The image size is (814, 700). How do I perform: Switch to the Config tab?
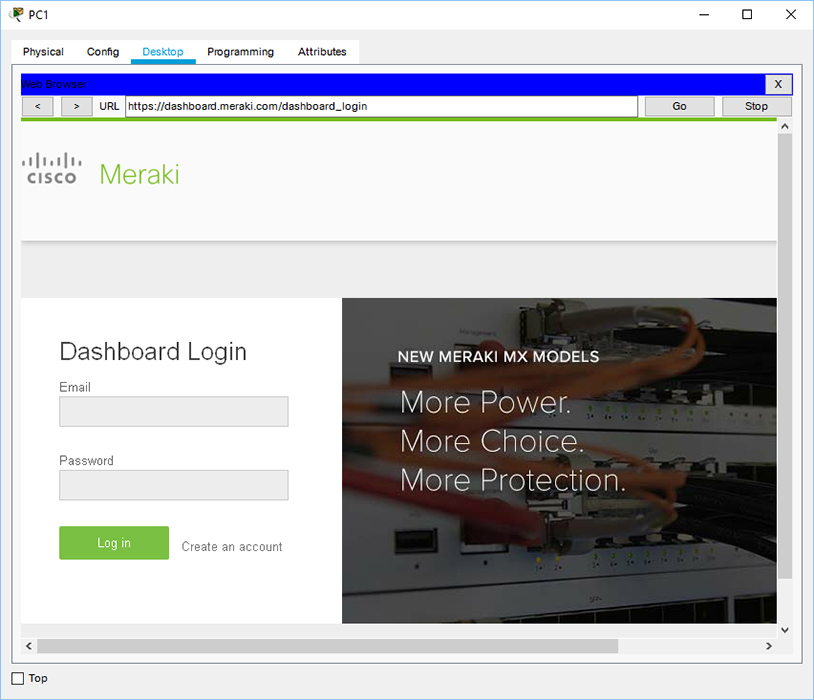[x=103, y=52]
